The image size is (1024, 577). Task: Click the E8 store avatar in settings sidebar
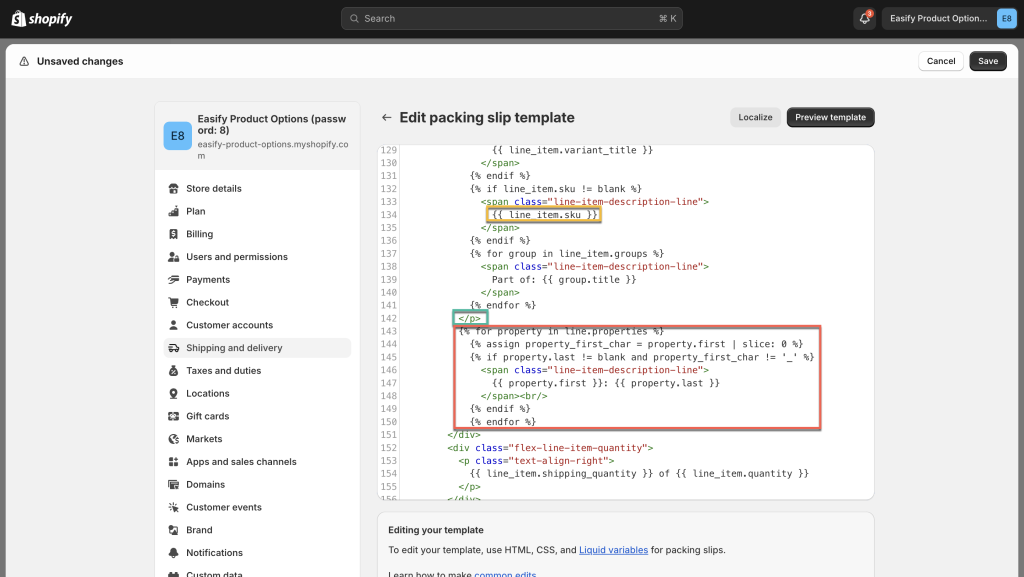[177, 136]
